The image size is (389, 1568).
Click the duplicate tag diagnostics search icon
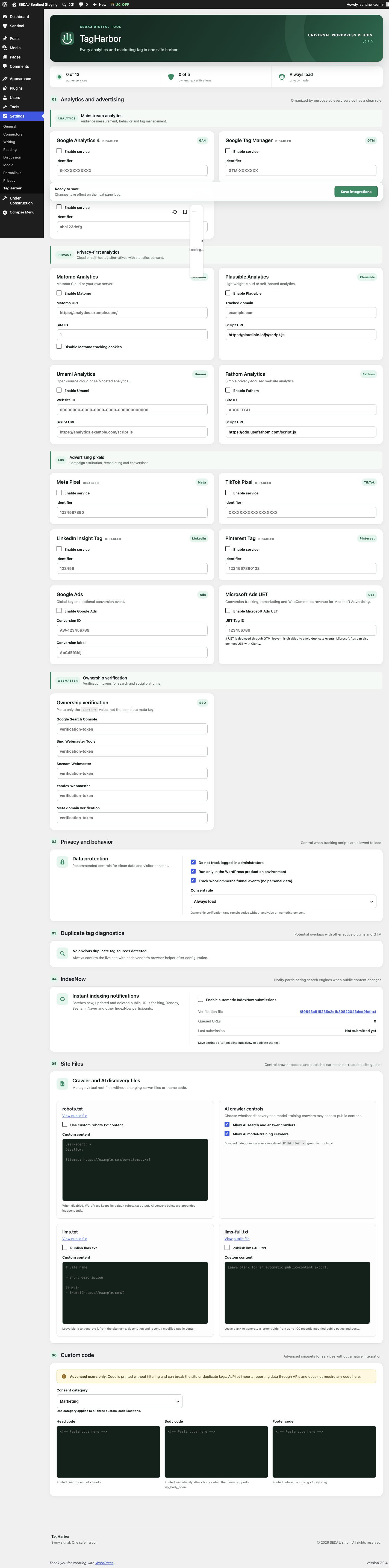(62, 953)
